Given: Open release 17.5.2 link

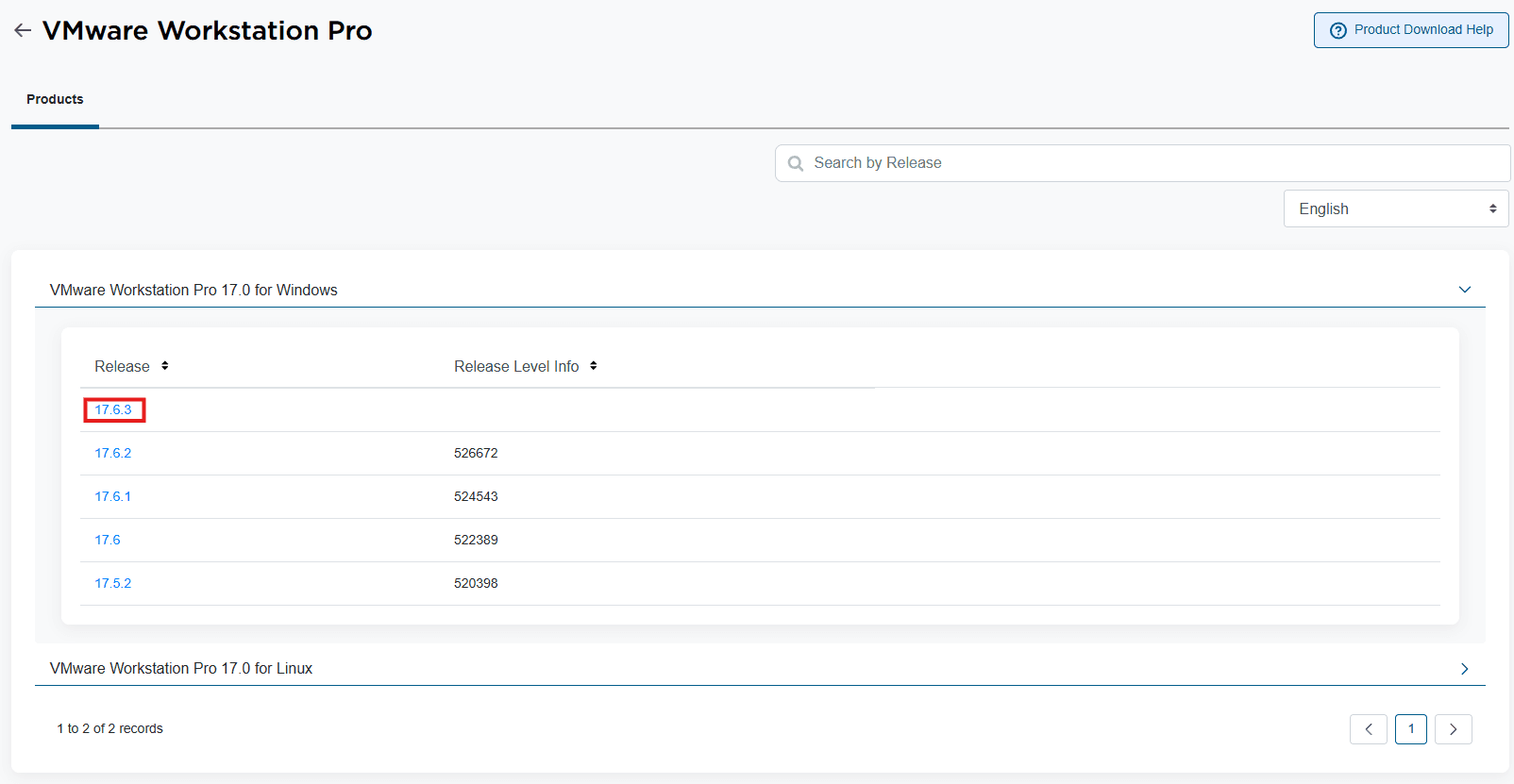Looking at the screenshot, I should coord(113,583).
